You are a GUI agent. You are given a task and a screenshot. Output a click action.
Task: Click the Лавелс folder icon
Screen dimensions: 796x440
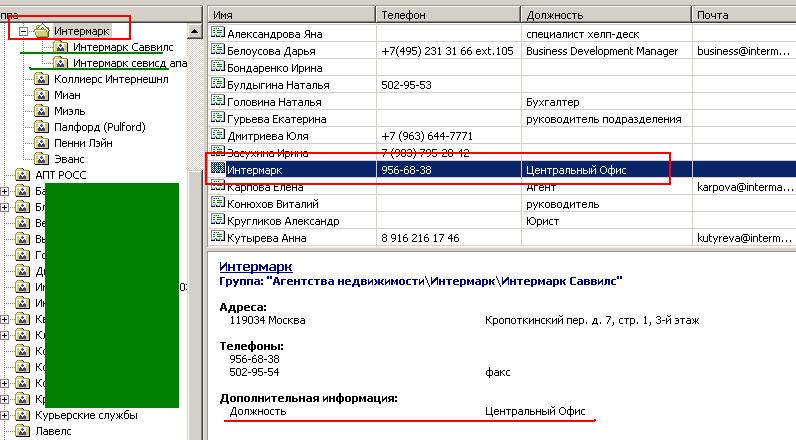pos(22,431)
